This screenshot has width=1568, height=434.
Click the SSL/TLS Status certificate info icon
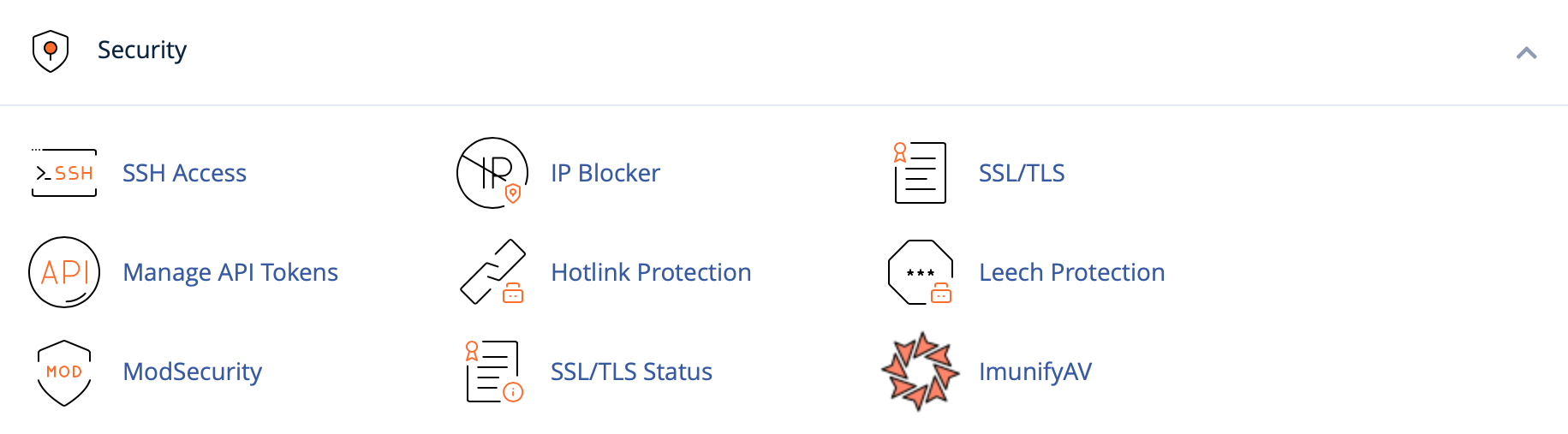492,372
